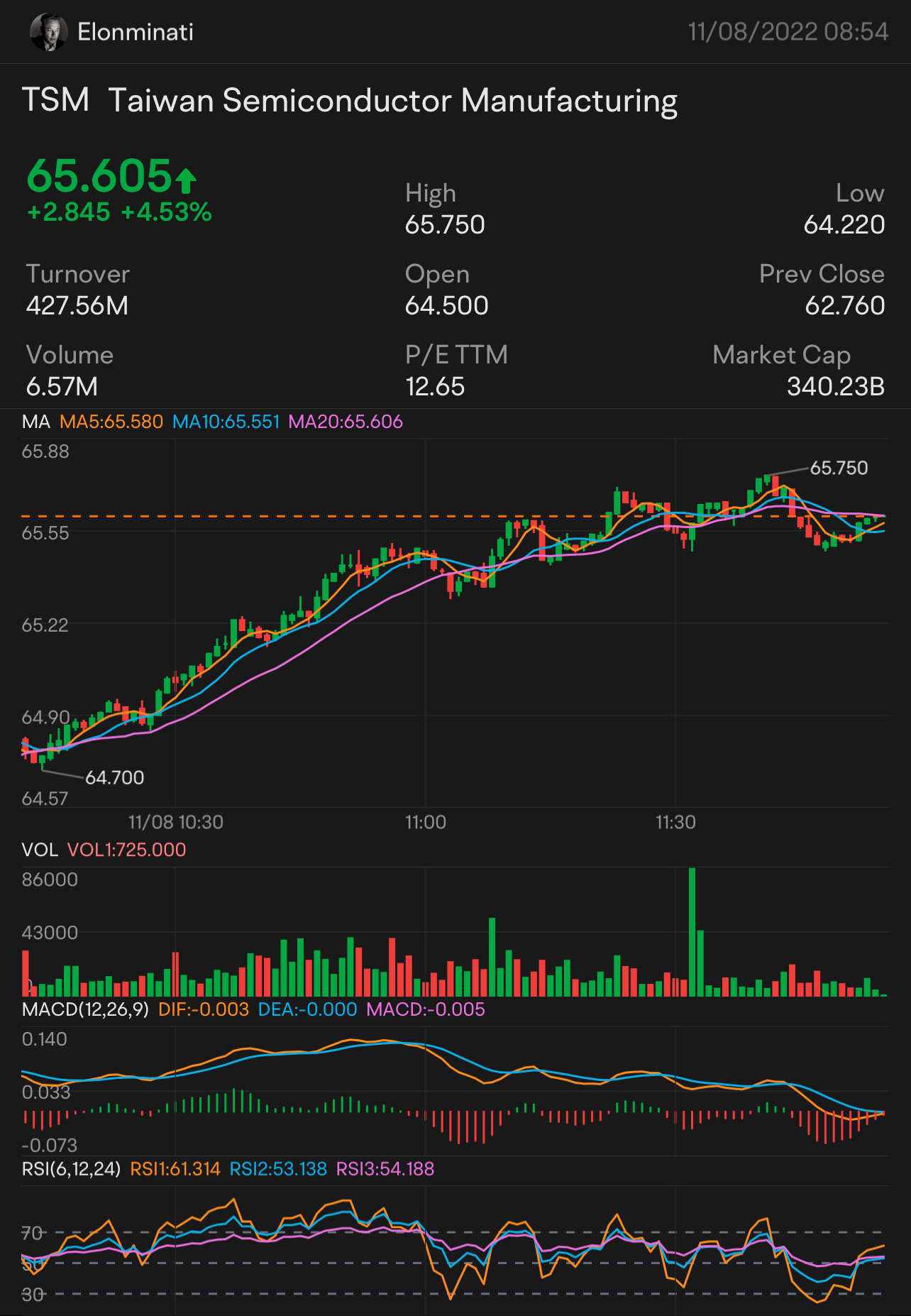
Task: Select the Open value 64.500
Action: (446, 306)
